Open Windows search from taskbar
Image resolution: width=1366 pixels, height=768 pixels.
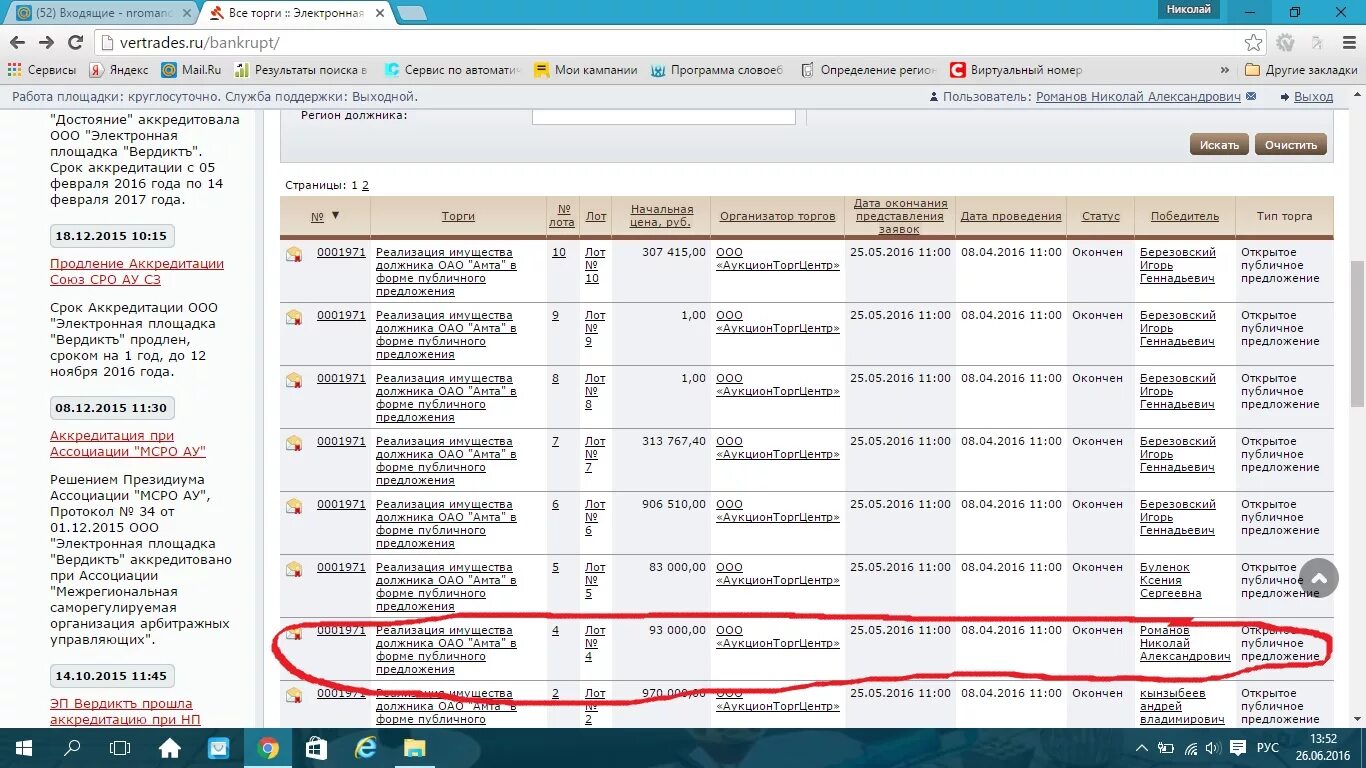(x=72, y=747)
